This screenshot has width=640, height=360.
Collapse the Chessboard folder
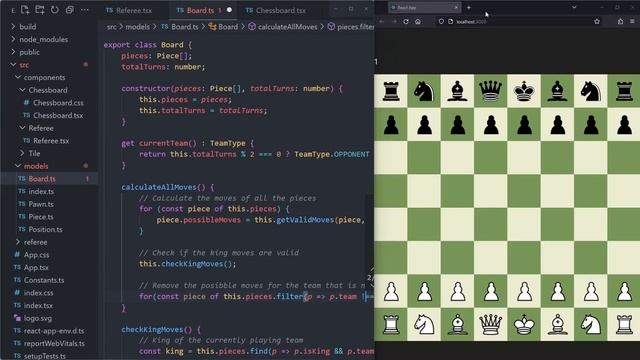pos(48,90)
